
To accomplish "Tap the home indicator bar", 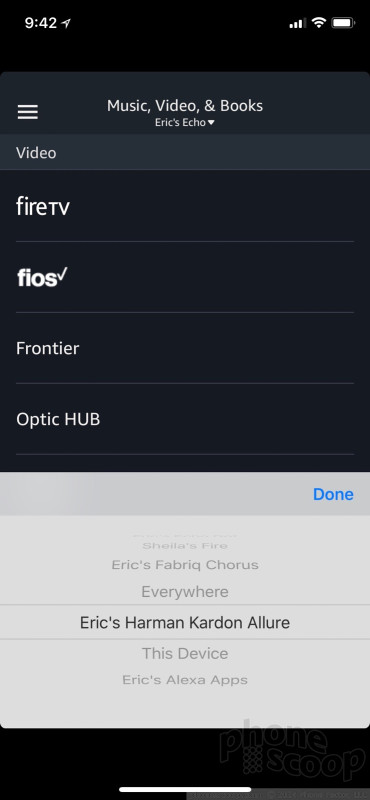I will 185,789.
